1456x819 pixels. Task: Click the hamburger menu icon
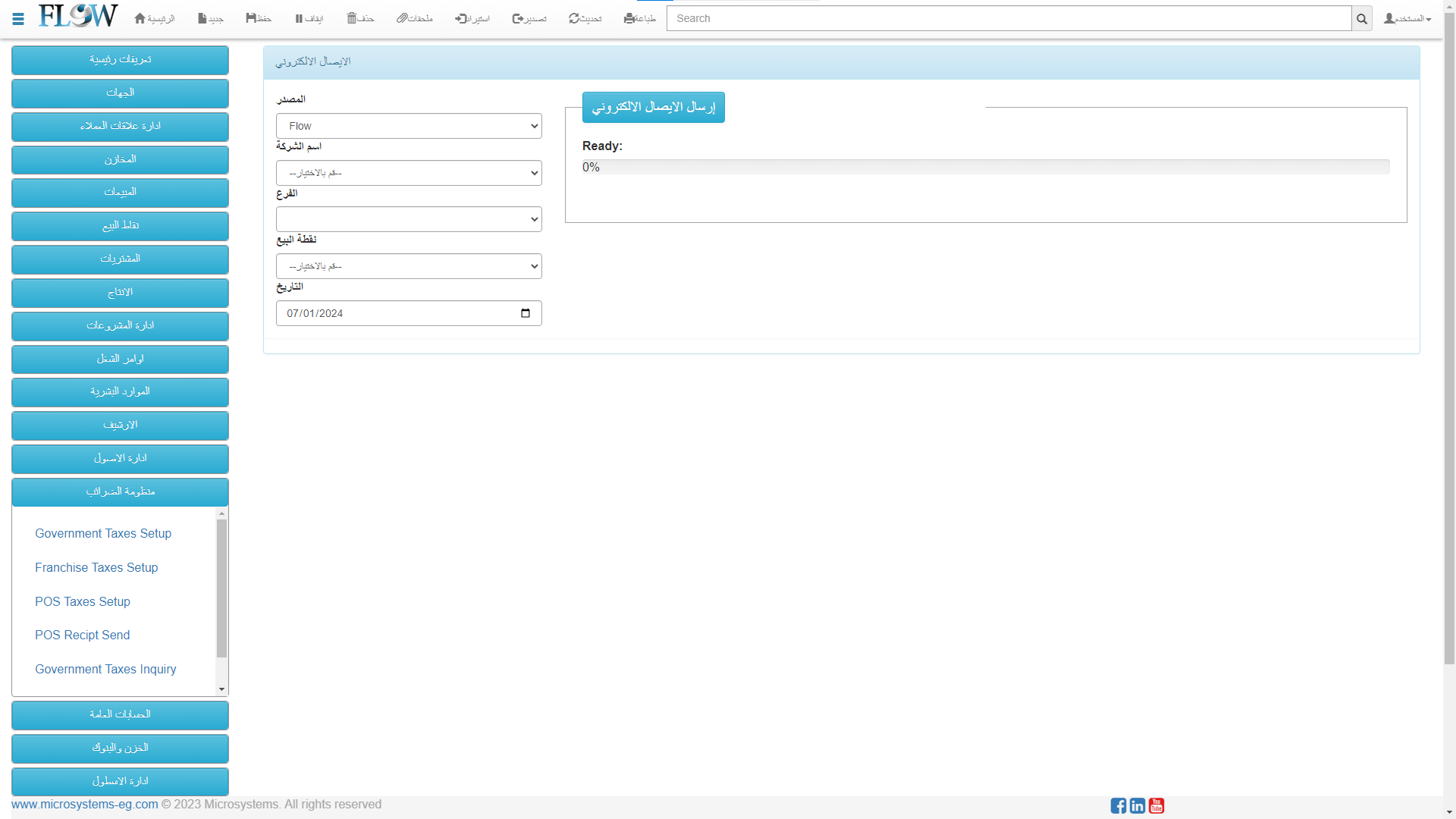coord(18,19)
